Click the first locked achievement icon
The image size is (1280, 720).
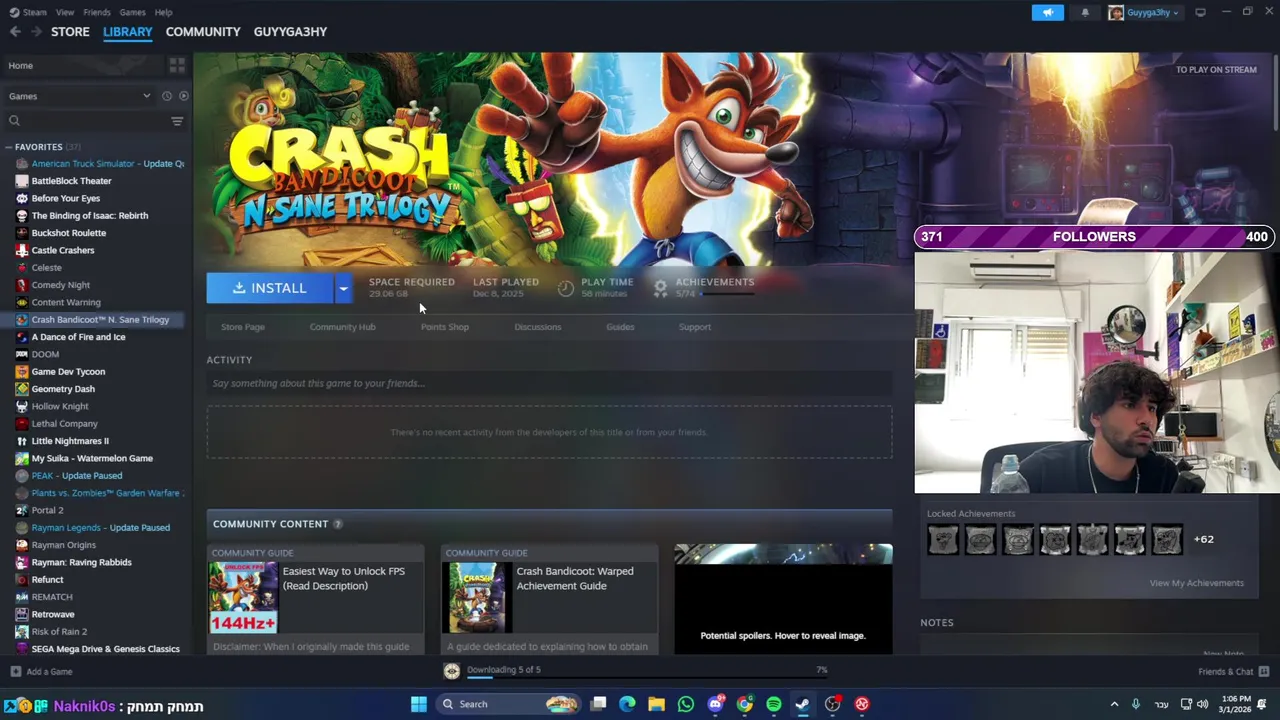click(x=943, y=540)
